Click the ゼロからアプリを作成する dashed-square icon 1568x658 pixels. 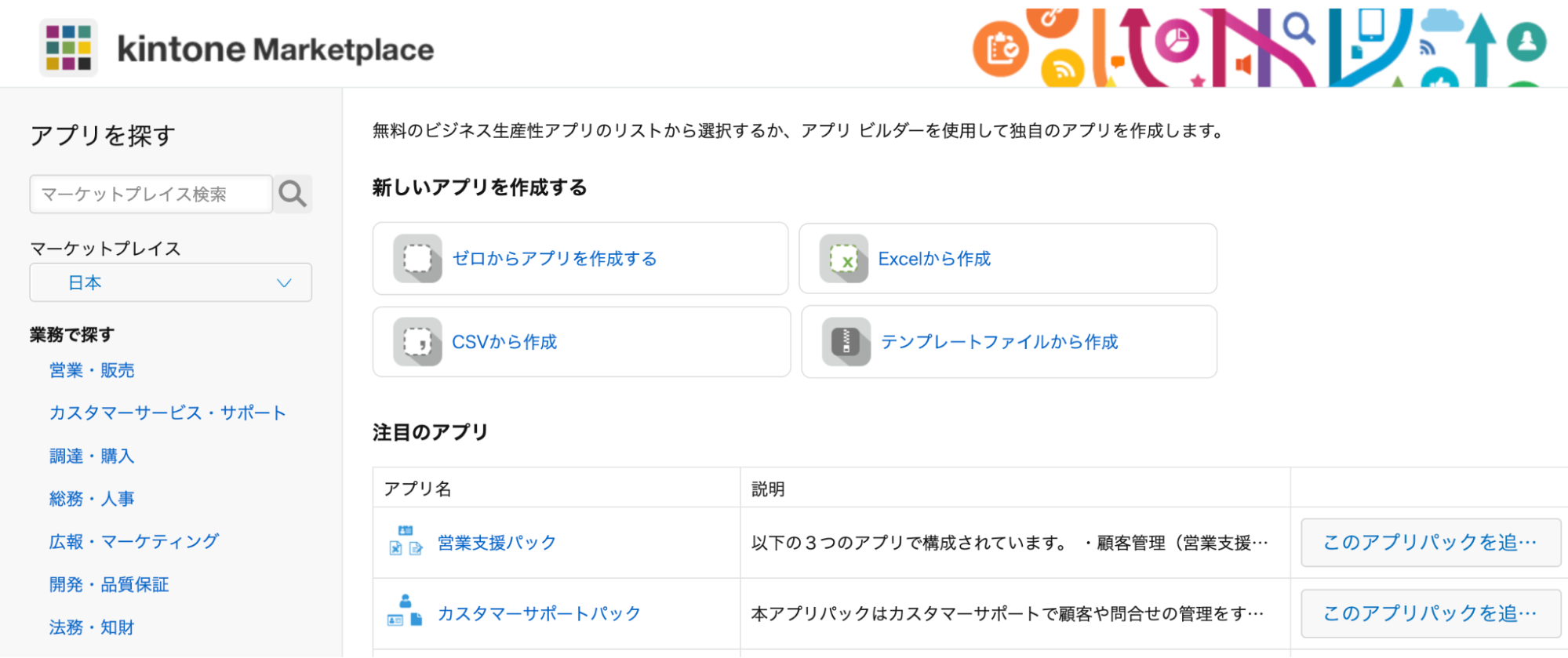[417, 258]
